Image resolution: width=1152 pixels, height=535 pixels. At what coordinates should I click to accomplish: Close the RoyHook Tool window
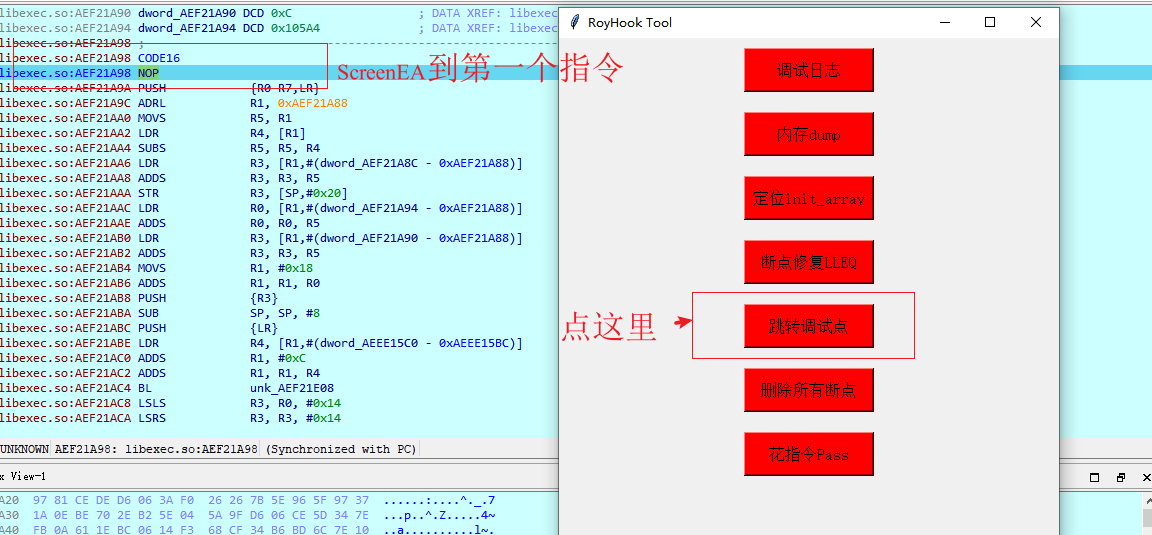(1036, 22)
